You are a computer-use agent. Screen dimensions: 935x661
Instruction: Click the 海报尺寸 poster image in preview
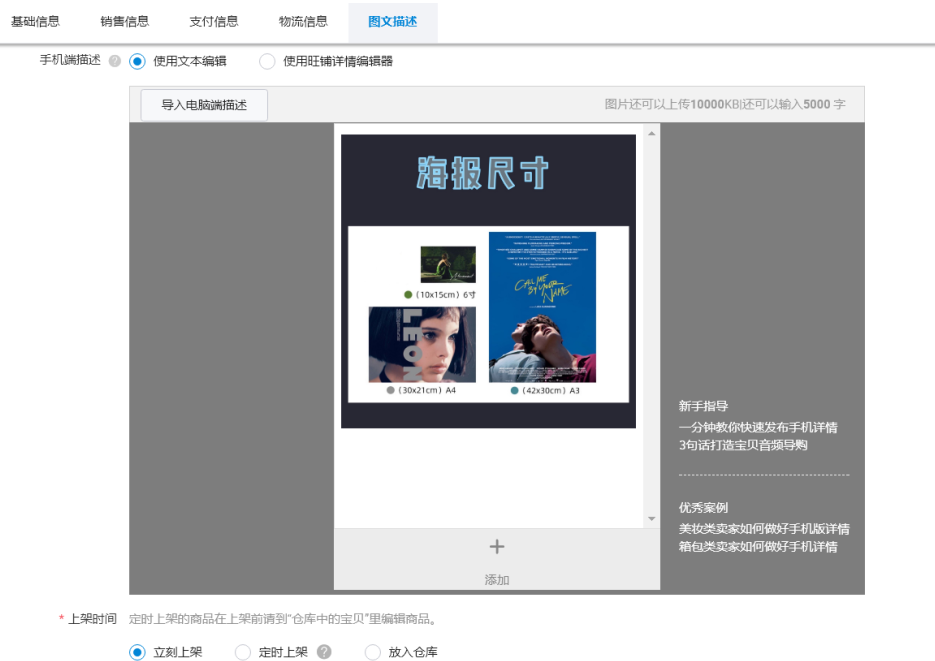point(488,281)
